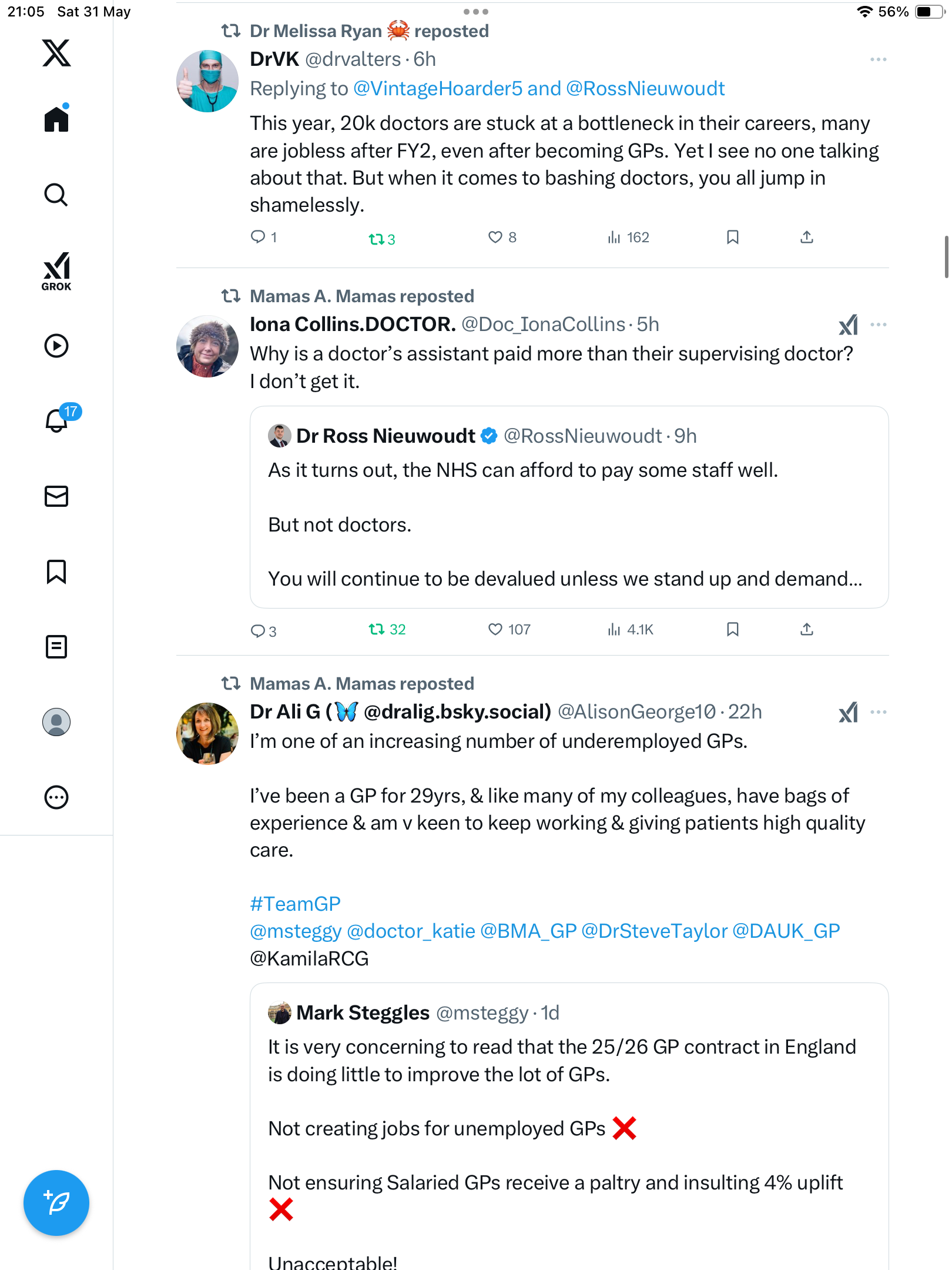Open more options on Dr Ali G's post
Image resolution: width=952 pixels, height=1270 pixels.
(x=879, y=712)
